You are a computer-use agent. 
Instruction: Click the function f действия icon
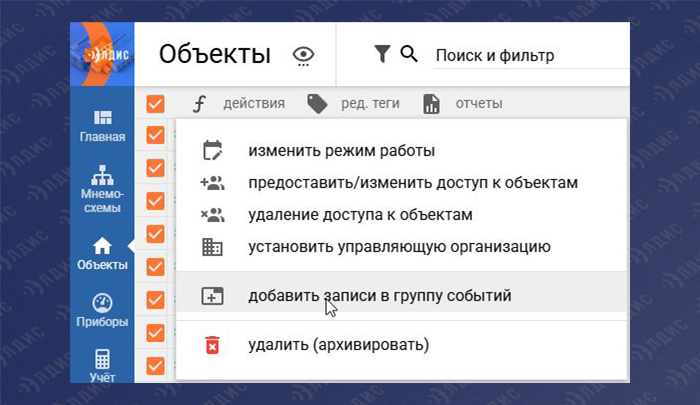pyautogui.click(x=199, y=104)
